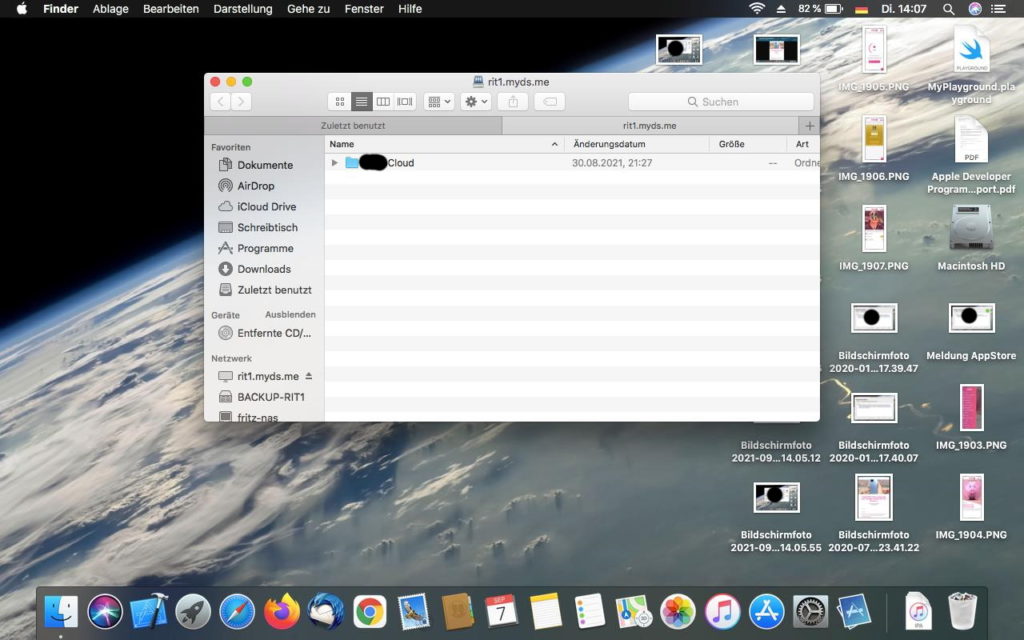Open the Trash in the Dock
Image resolution: width=1024 pixels, height=640 pixels.
(x=961, y=612)
